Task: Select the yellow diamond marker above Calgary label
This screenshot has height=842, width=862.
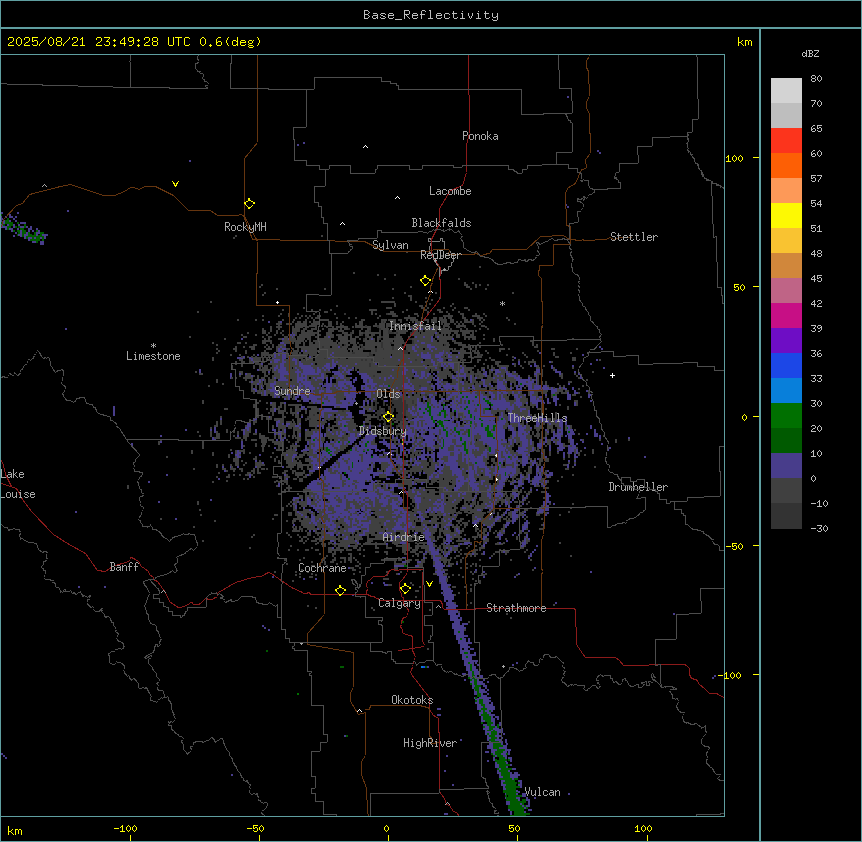Action: [x=405, y=589]
